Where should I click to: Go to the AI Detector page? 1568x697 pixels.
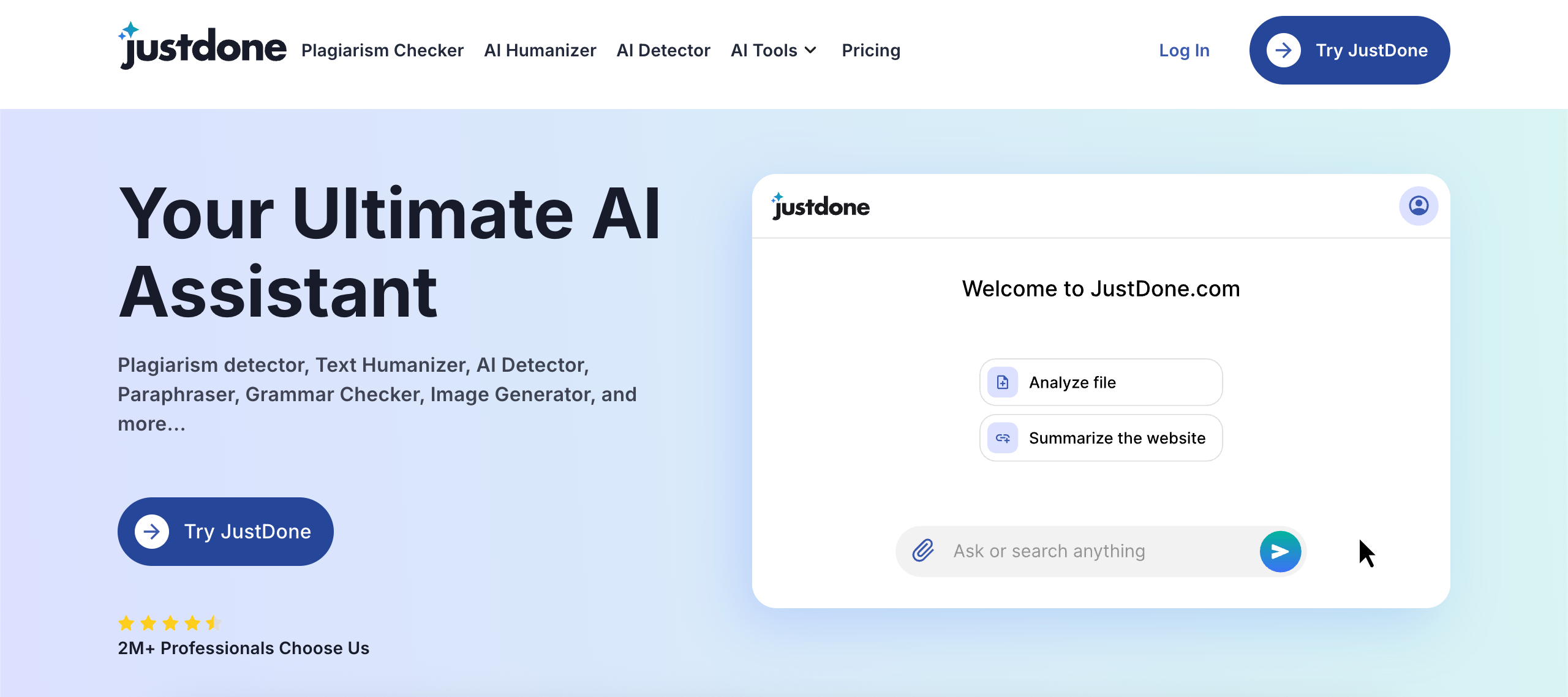[x=663, y=50]
